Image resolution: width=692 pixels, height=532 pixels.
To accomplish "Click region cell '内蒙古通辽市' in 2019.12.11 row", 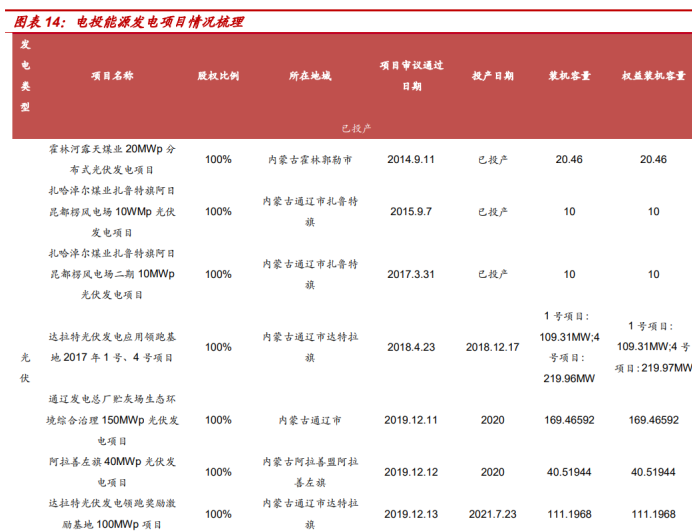I will [x=310, y=420].
